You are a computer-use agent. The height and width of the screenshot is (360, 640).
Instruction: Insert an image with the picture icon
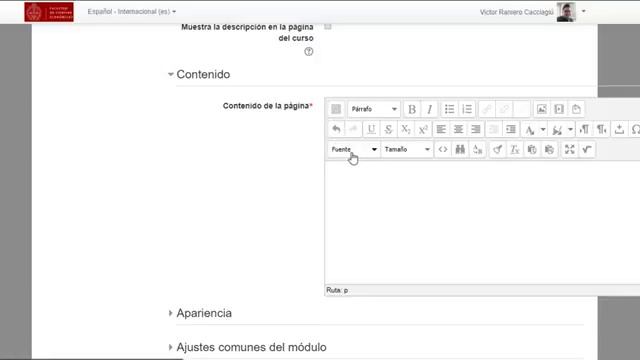(542, 109)
